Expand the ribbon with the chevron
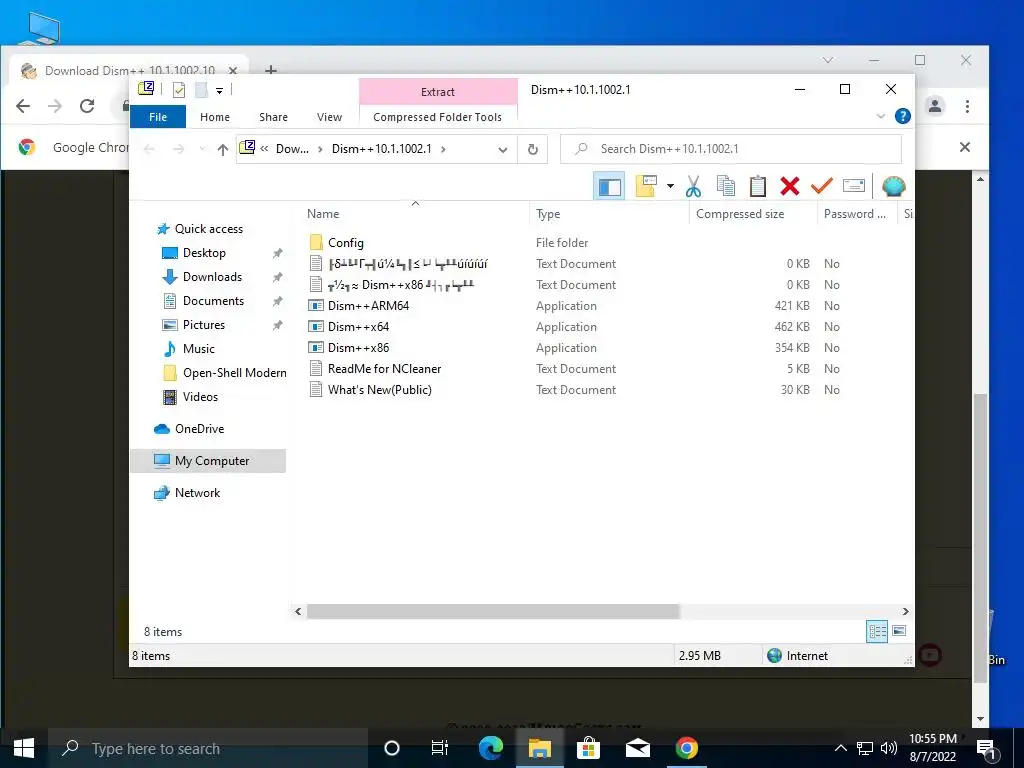 pyautogui.click(x=880, y=116)
